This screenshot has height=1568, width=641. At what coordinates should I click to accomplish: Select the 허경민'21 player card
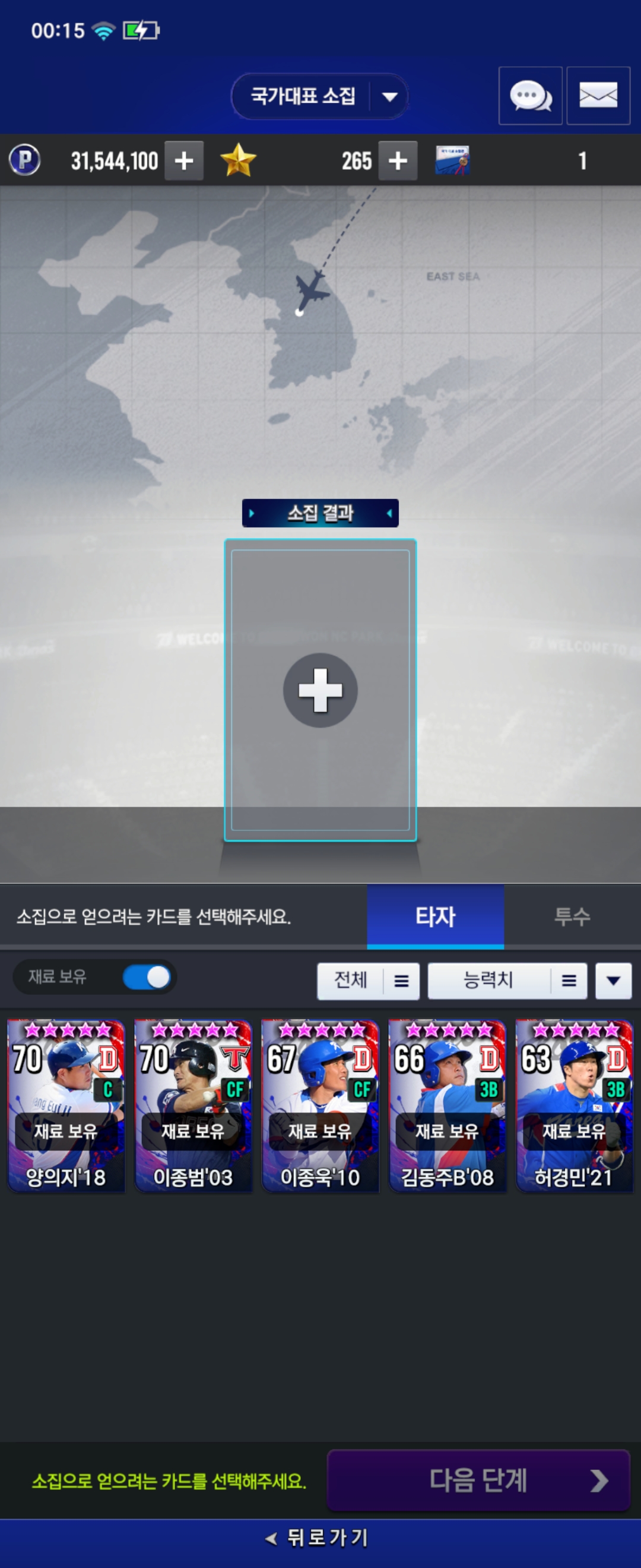574,1106
